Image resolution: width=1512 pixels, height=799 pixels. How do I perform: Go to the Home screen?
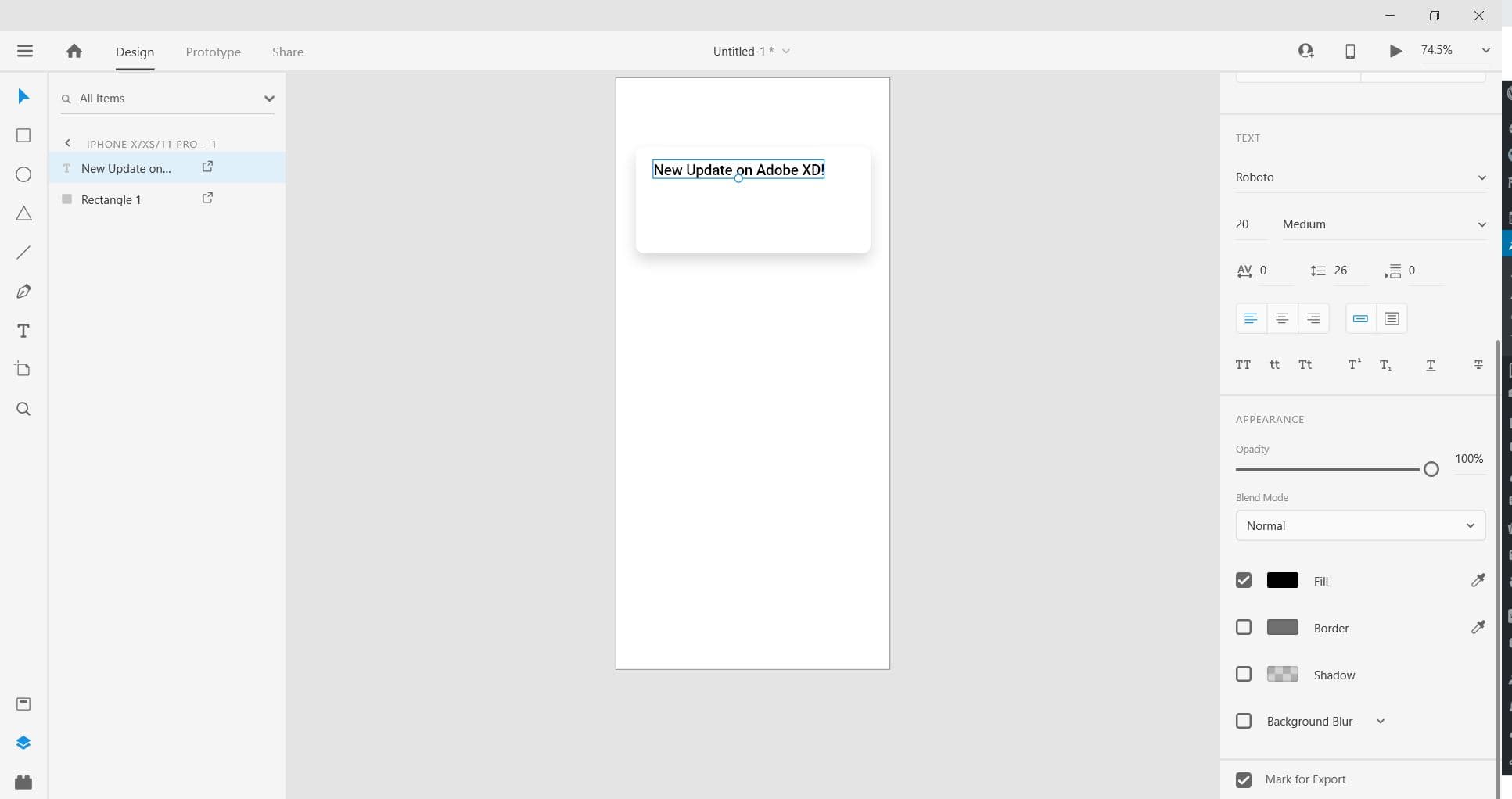tap(74, 51)
